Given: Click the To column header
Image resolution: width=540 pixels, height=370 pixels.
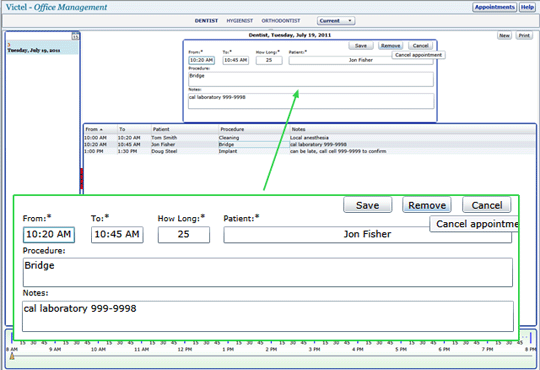Looking at the screenshot, I should [x=134, y=129].
